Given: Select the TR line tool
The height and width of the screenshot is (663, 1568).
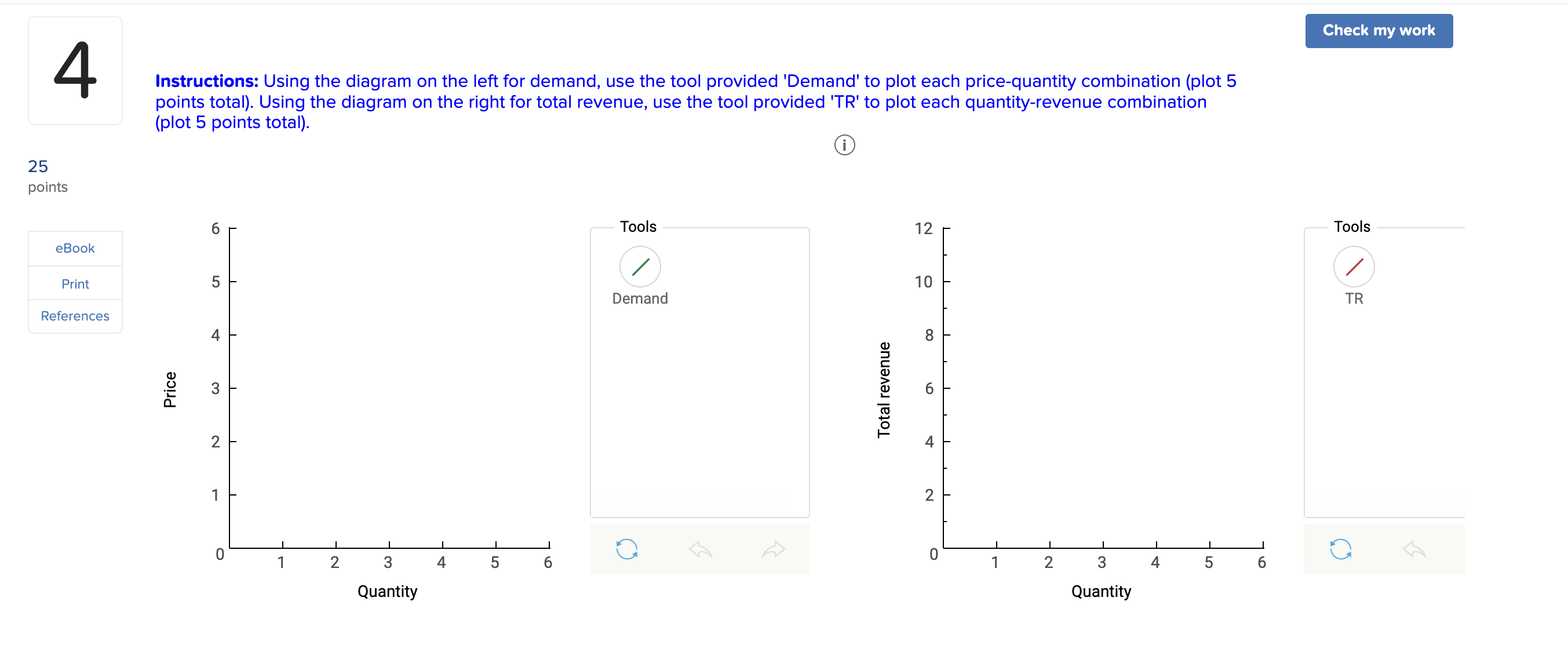Looking at the screenshot, I should coord(1354,267).
